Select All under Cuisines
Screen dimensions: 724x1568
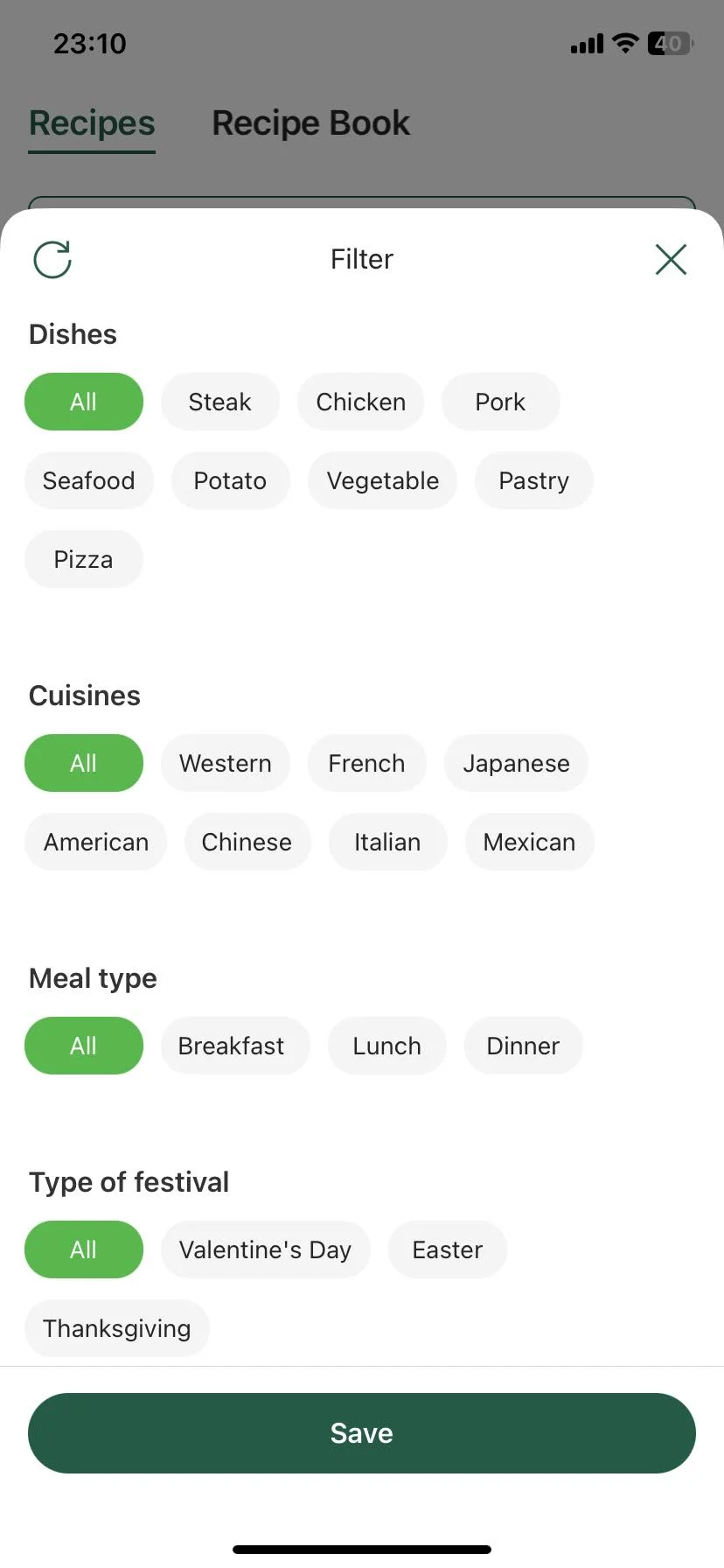[x=83, y=763]
